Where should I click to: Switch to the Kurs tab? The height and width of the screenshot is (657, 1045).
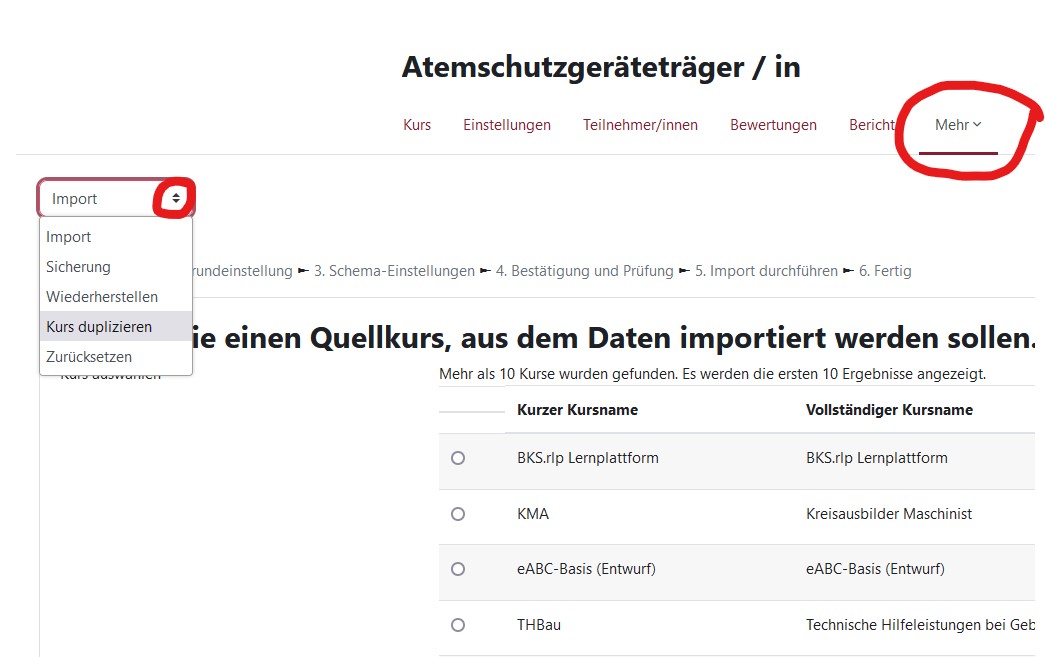click(417, 125)
